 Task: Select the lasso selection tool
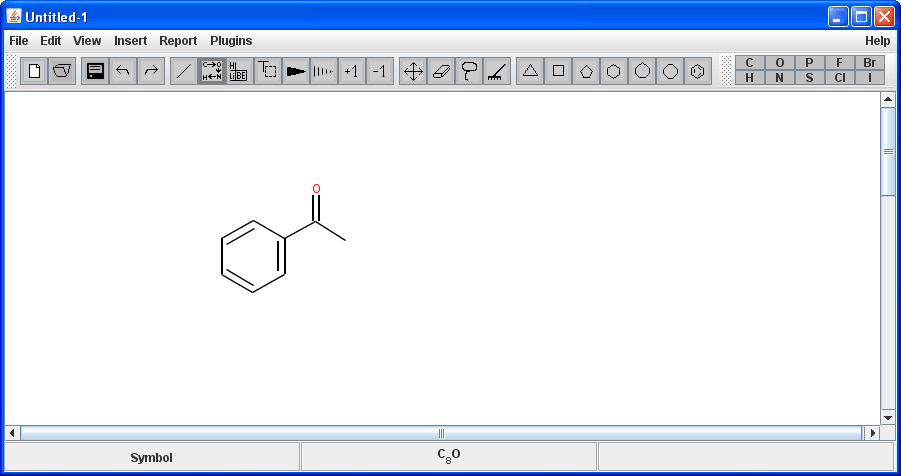469,71
